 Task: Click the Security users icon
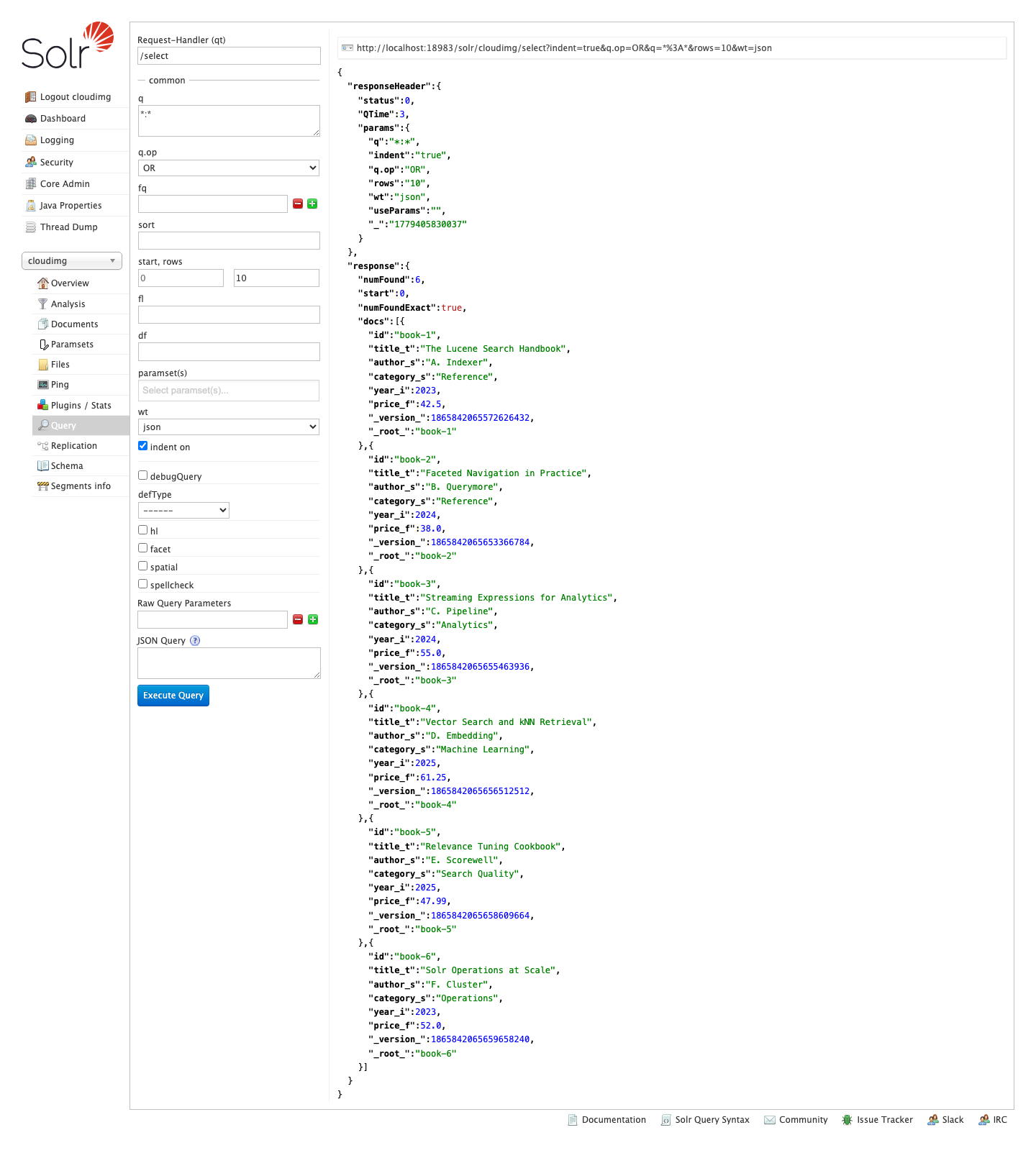pyautogui.click(x=30, y=162)
